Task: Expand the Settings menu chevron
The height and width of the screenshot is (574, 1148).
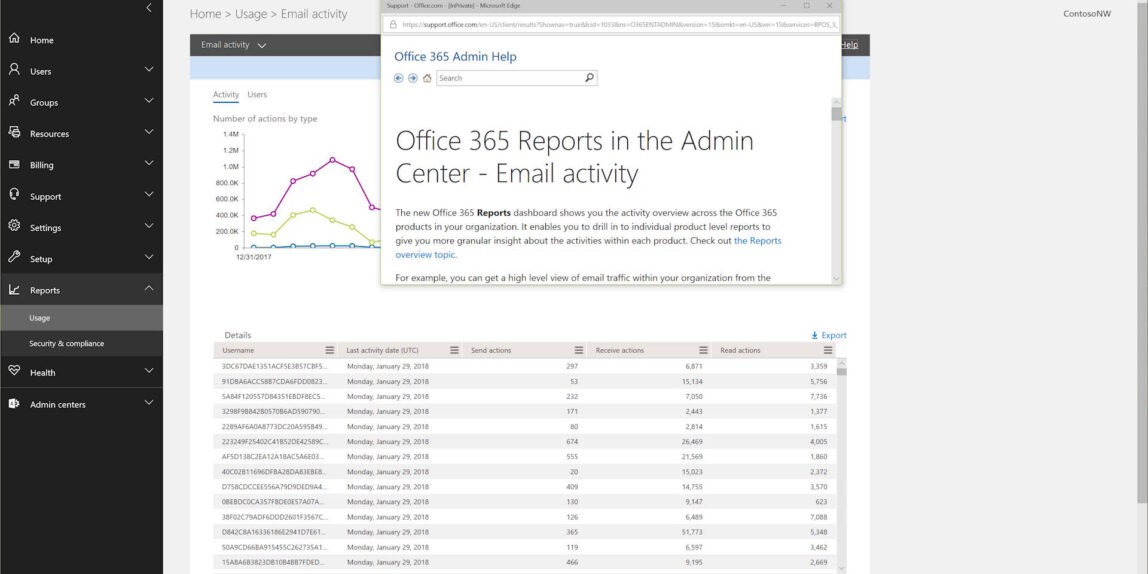Action: 149,226
